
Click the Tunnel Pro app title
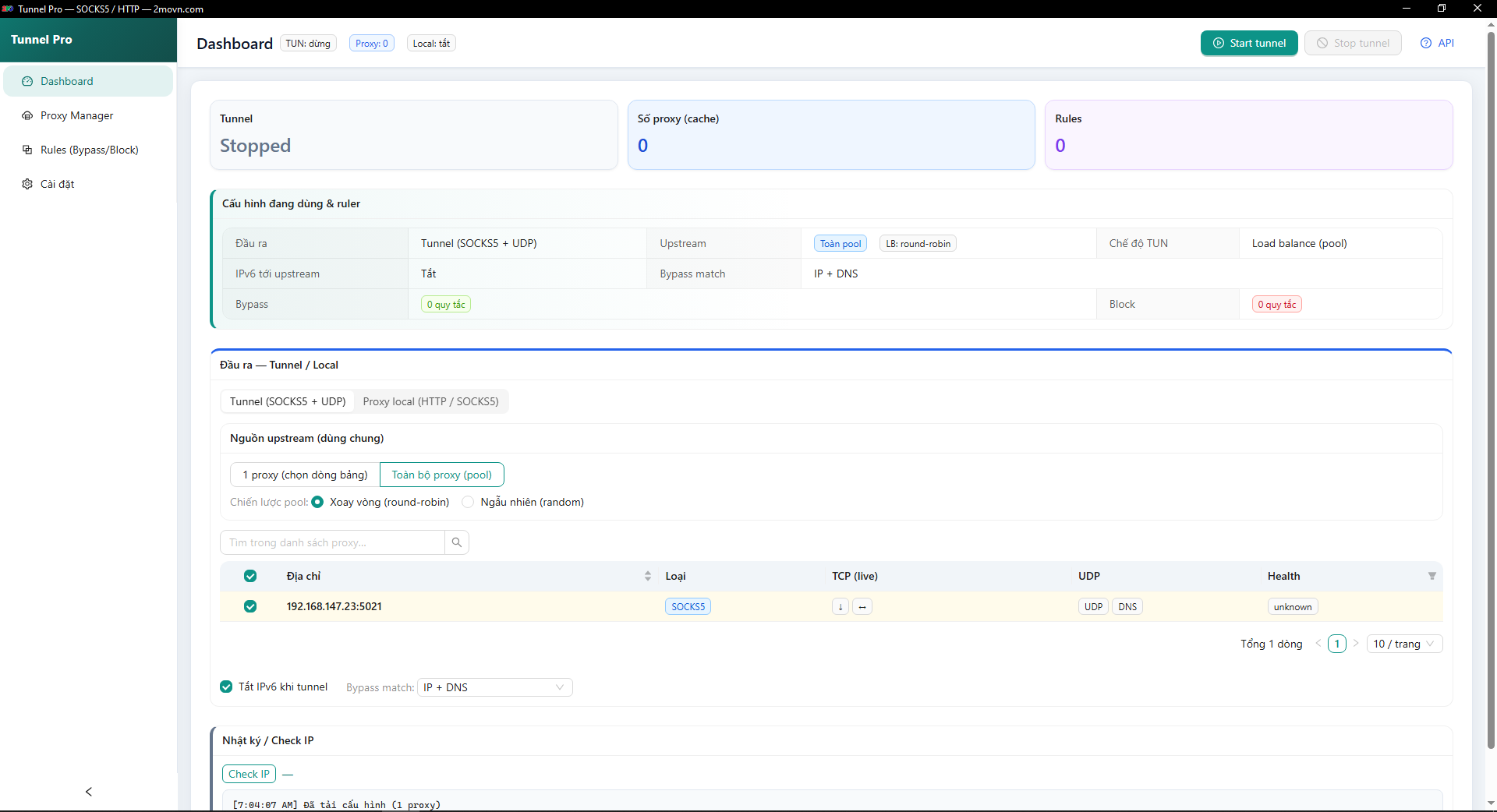(x=41, y=40)
